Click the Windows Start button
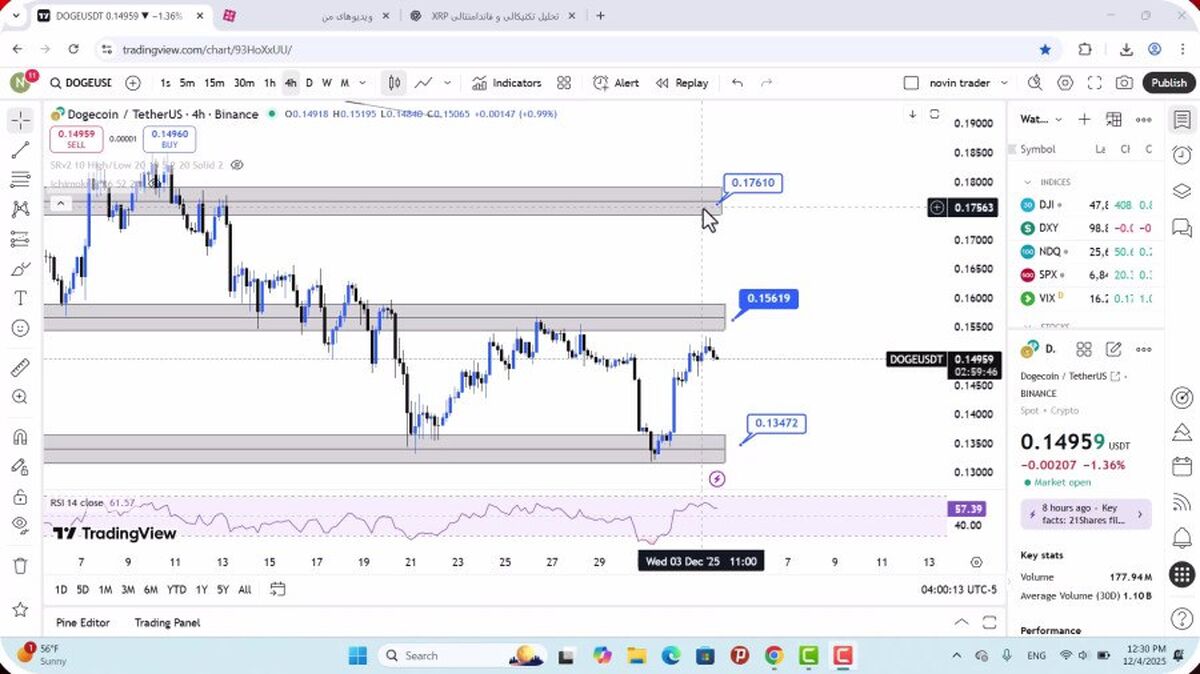1200x674 pixels. tap(357, 656)
